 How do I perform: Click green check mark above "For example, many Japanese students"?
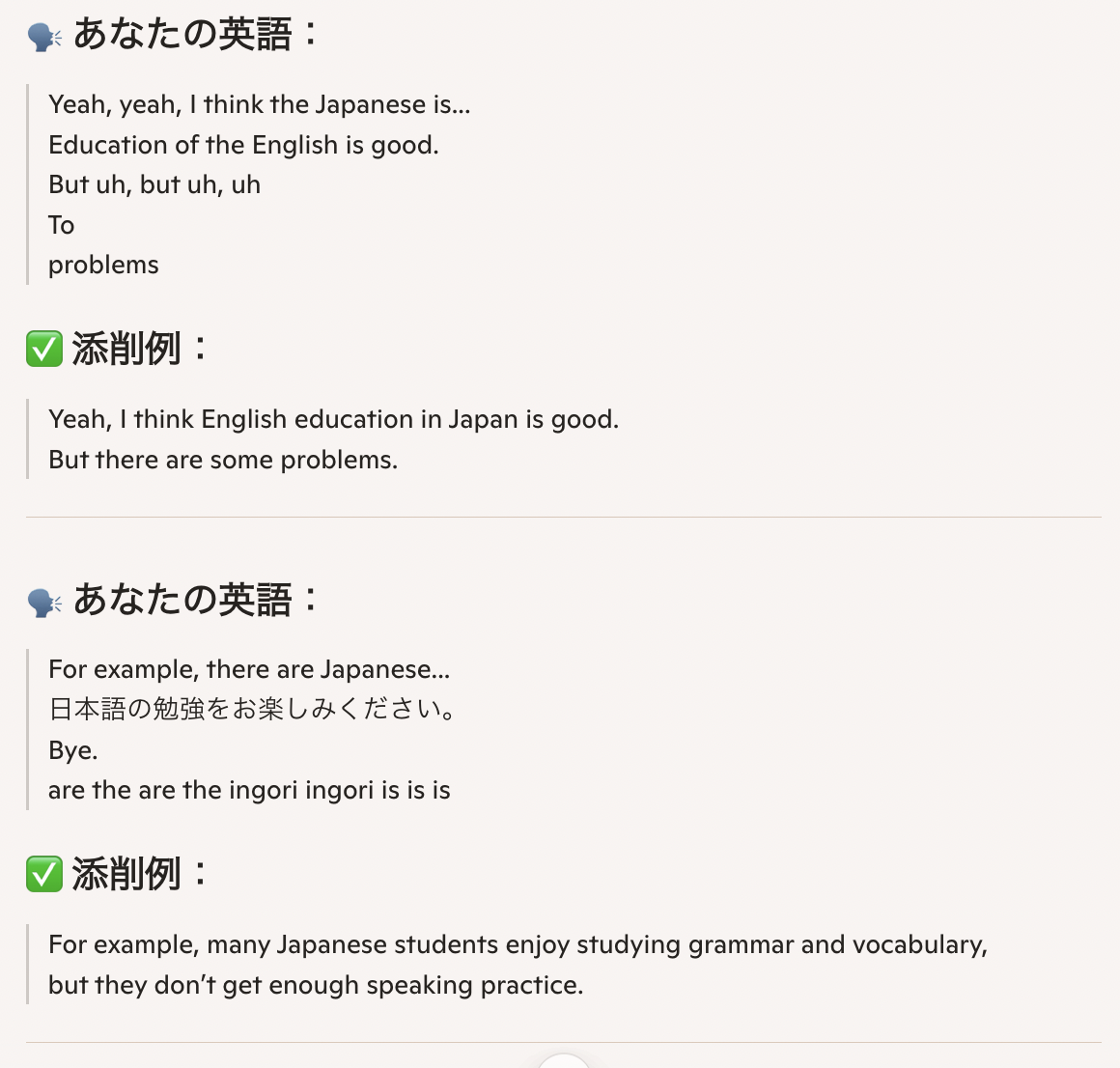tap(44, 874)
